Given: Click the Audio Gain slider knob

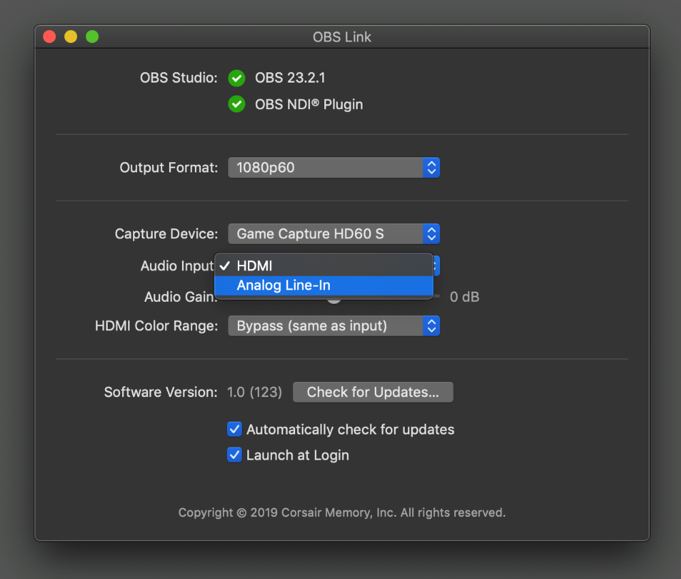Looking at the screenshot, I should click(334, 298).
